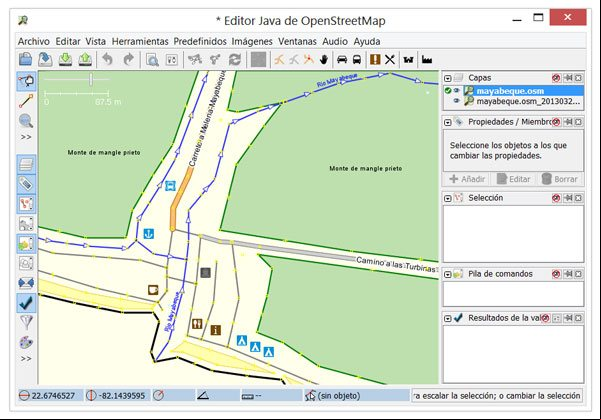601x420 pixels.
Task: Click the cafe cup map marker
Action: click(x=153, y=290)
